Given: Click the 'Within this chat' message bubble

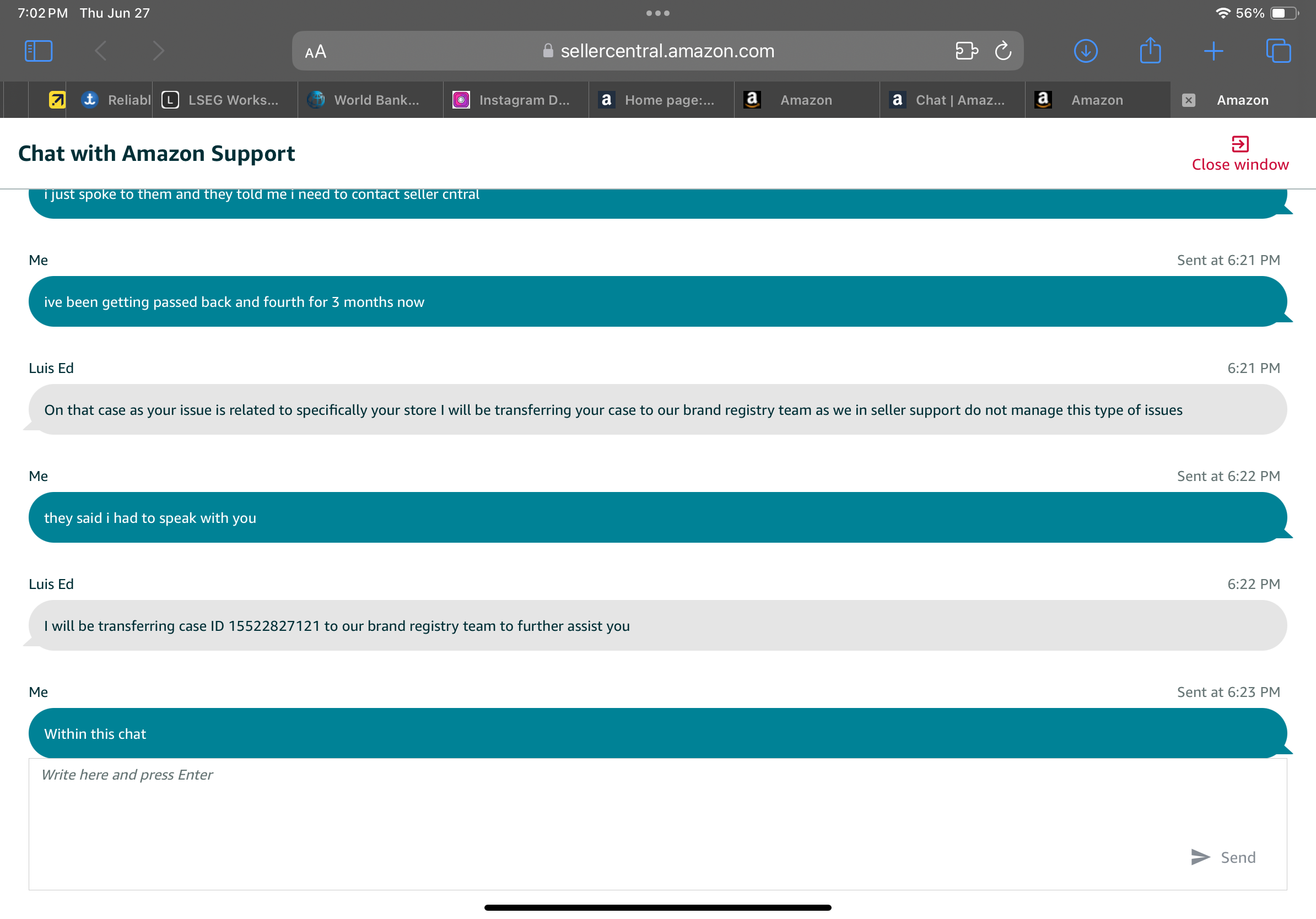Looking at the screenshot, I should tap(658, 734).
